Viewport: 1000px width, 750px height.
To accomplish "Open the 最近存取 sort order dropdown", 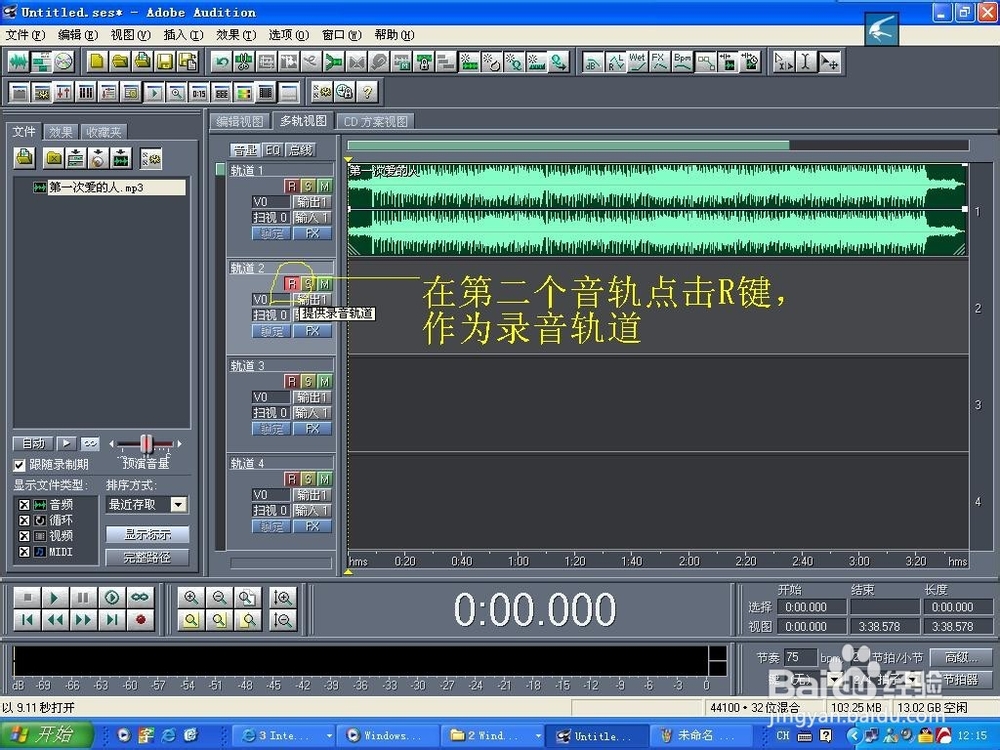I will [176, 504].
